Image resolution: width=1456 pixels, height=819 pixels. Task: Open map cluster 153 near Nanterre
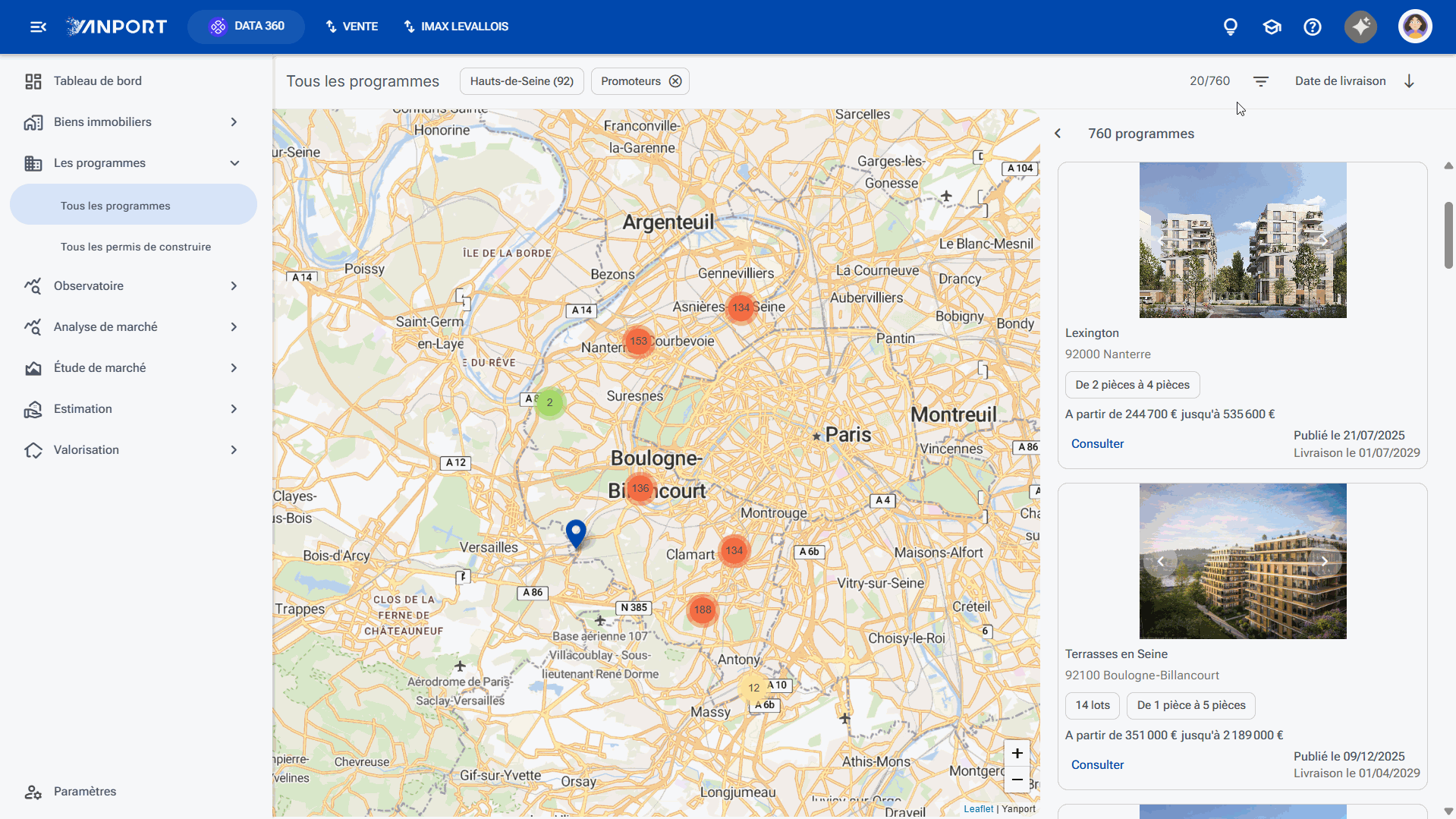[638, 341]
